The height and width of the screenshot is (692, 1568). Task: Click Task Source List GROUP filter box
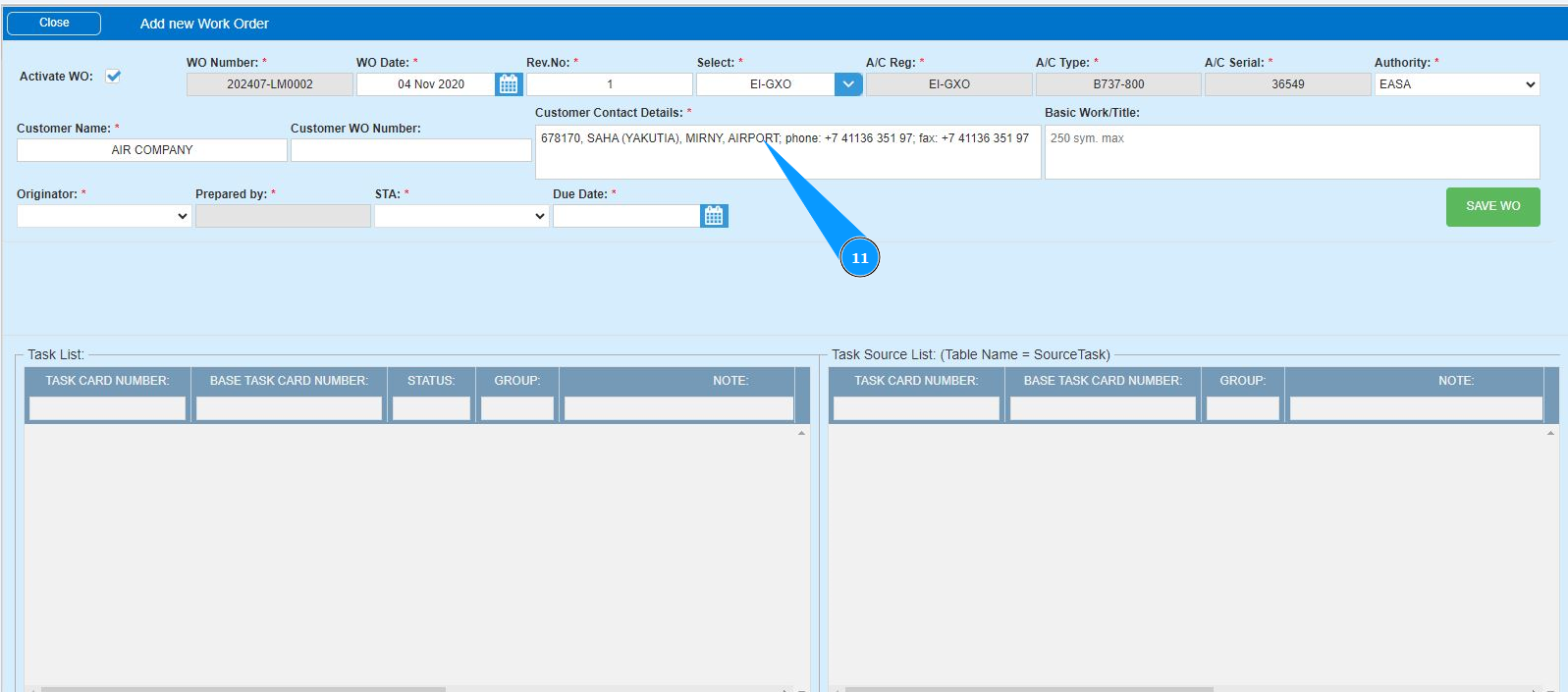pyautogui.click(x=1243, y=408)
